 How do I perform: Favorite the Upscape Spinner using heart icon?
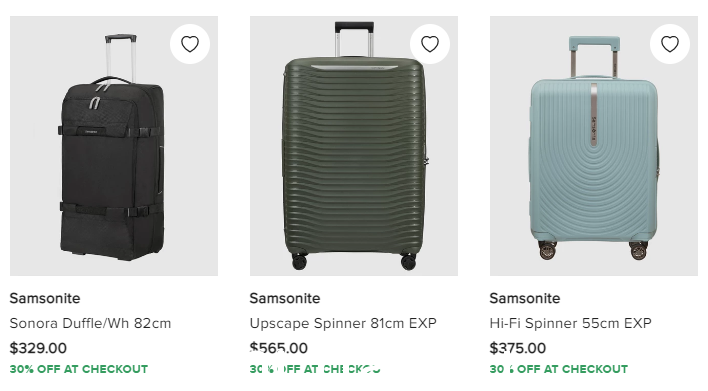click(430, 44)
